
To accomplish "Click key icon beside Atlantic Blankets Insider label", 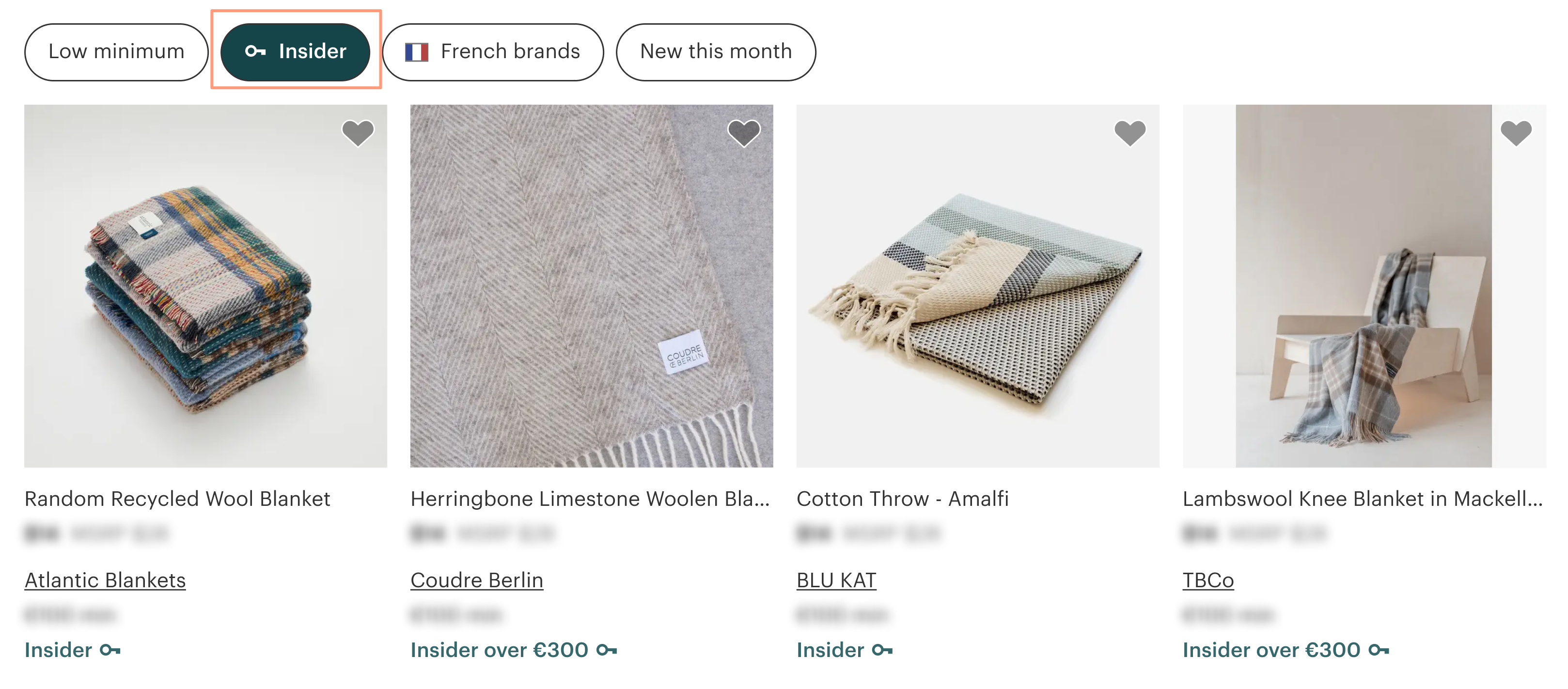I will click(110, 651).
